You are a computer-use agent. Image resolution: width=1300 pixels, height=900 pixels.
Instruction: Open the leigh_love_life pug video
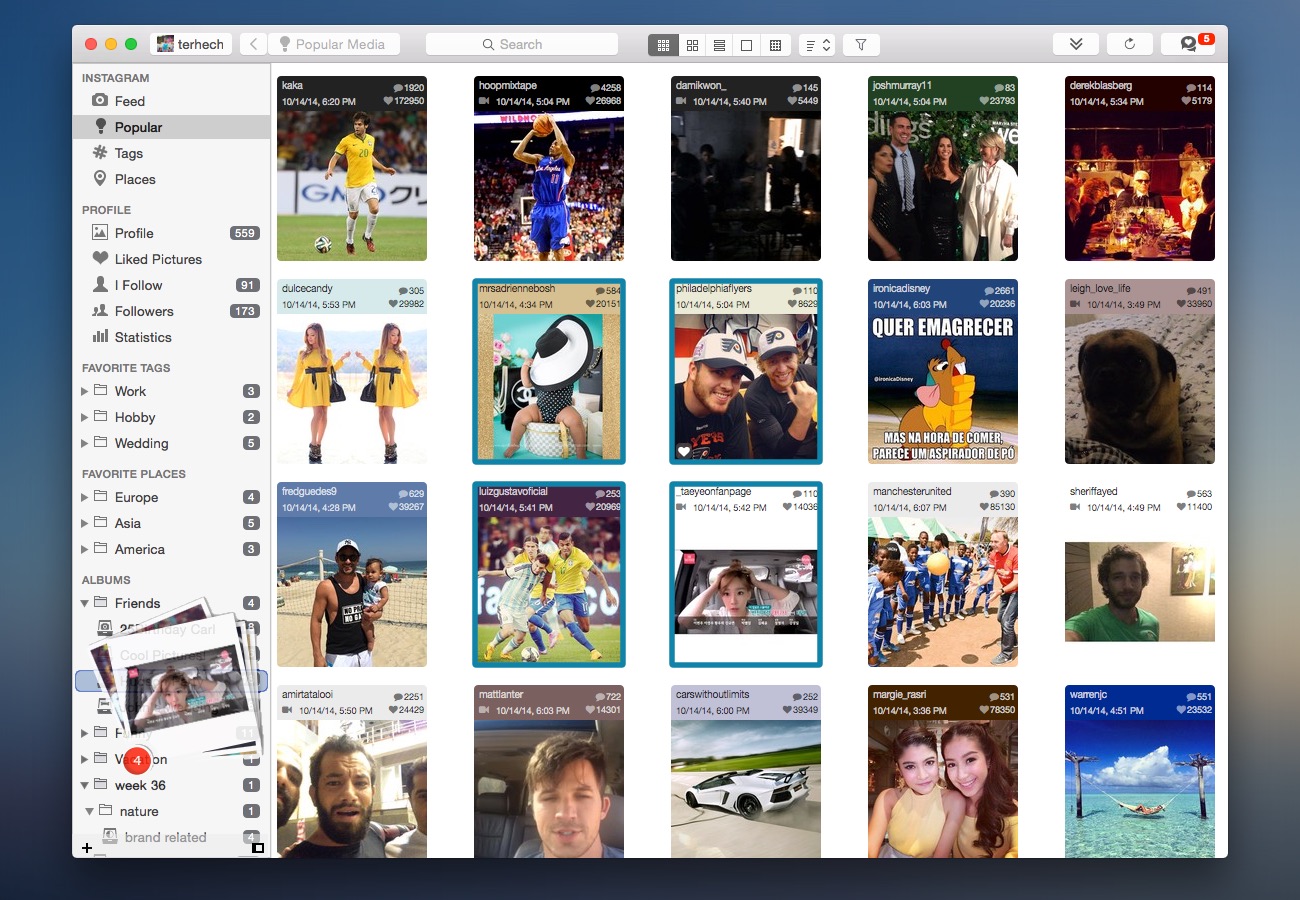click(1140, 372)
